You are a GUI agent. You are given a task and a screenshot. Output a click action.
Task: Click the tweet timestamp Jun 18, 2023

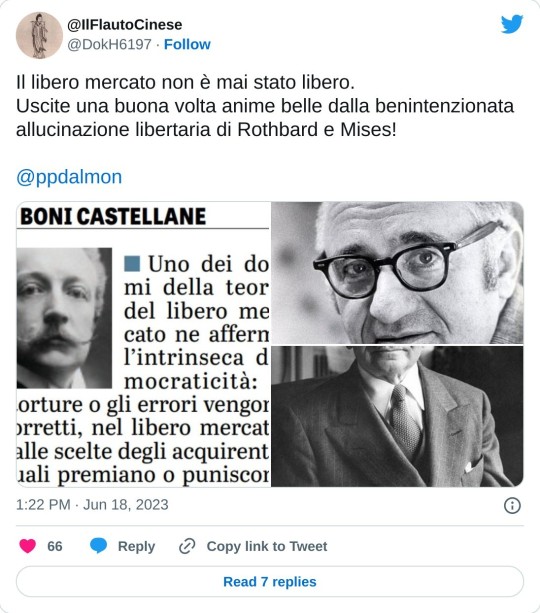click(x=92, y=505)
